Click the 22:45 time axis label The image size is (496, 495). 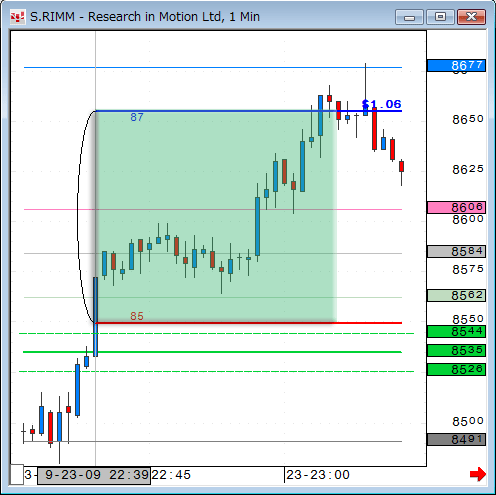click(x=171, y=475)
